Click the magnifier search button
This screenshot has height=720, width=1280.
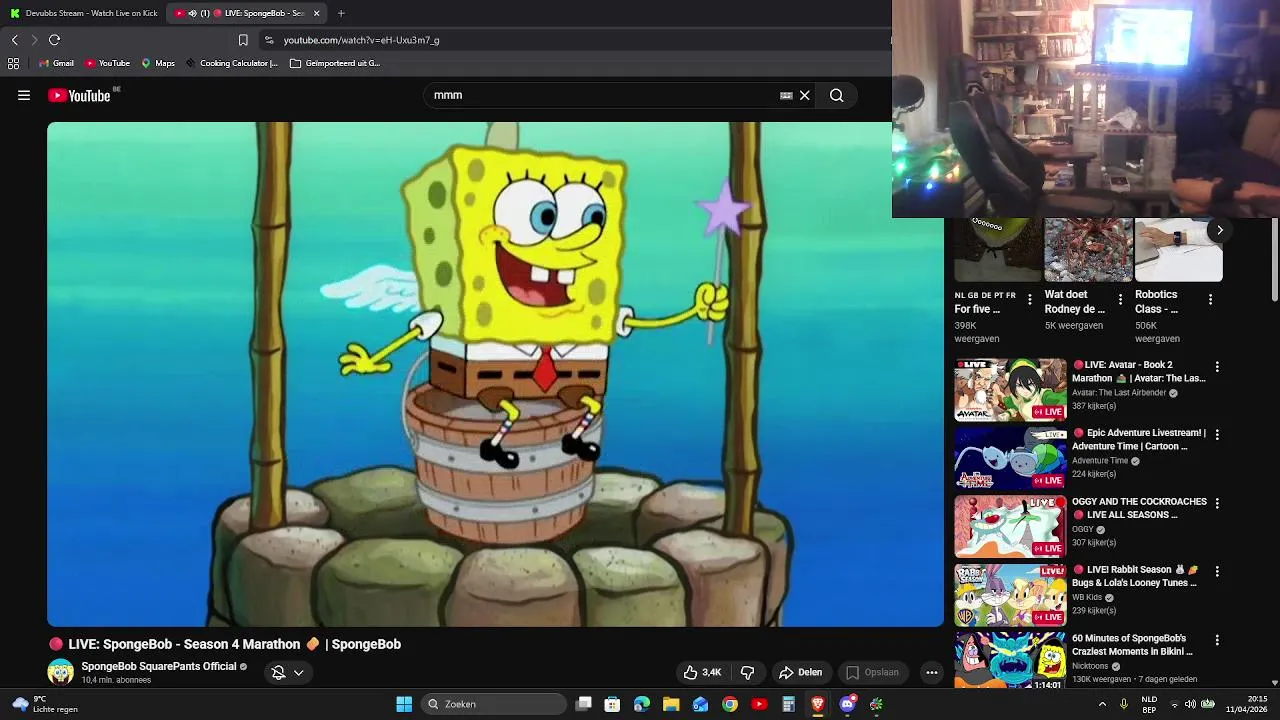coord(837,95)
